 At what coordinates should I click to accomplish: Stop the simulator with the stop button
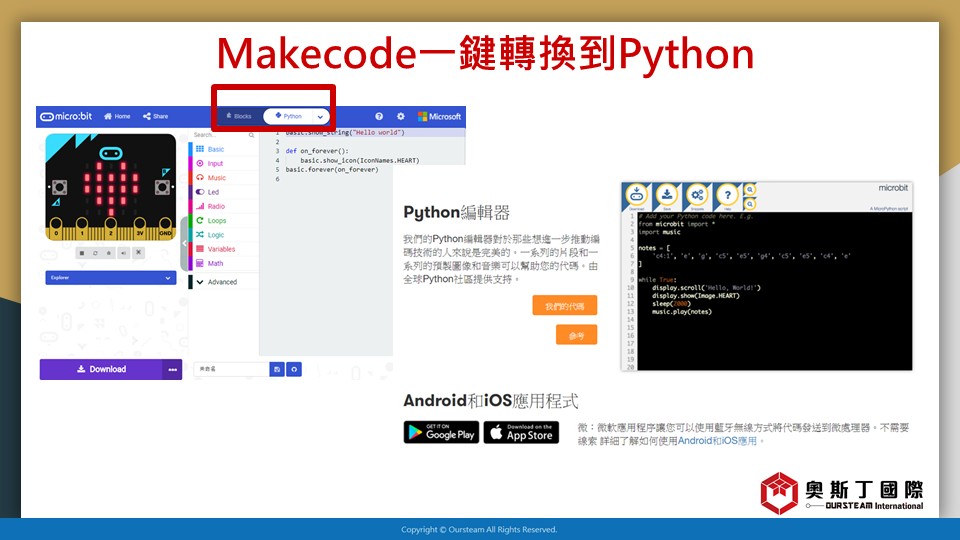(81, 253)
